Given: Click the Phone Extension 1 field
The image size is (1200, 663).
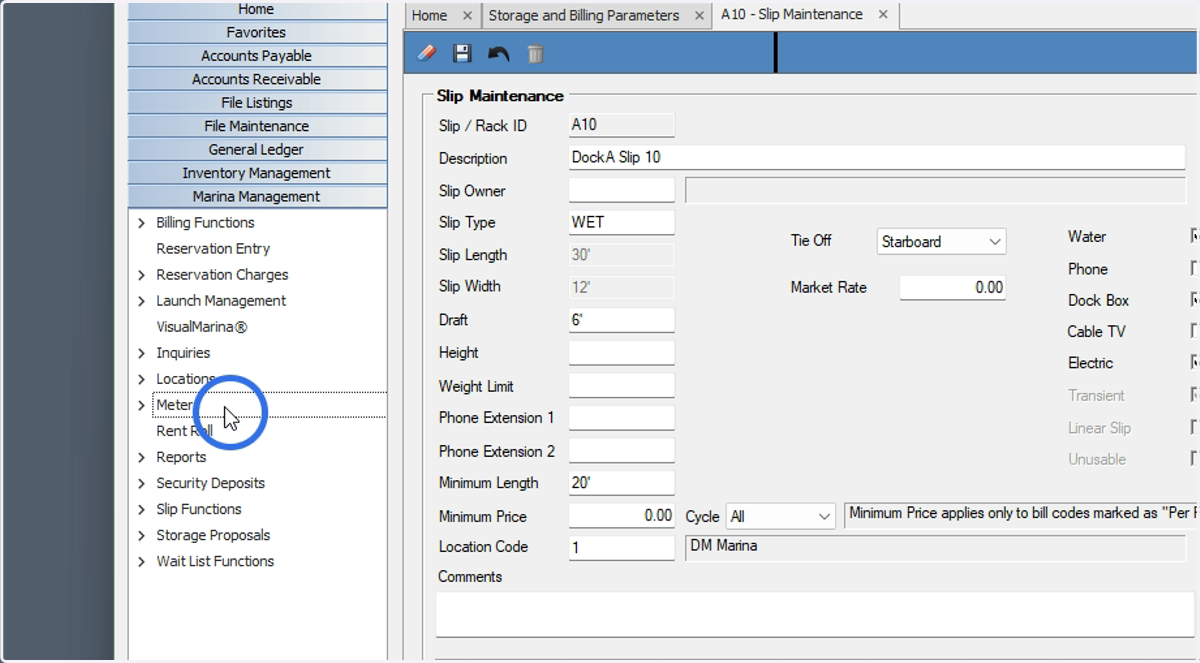Looking at the screenshot, I should coord(622,417).
